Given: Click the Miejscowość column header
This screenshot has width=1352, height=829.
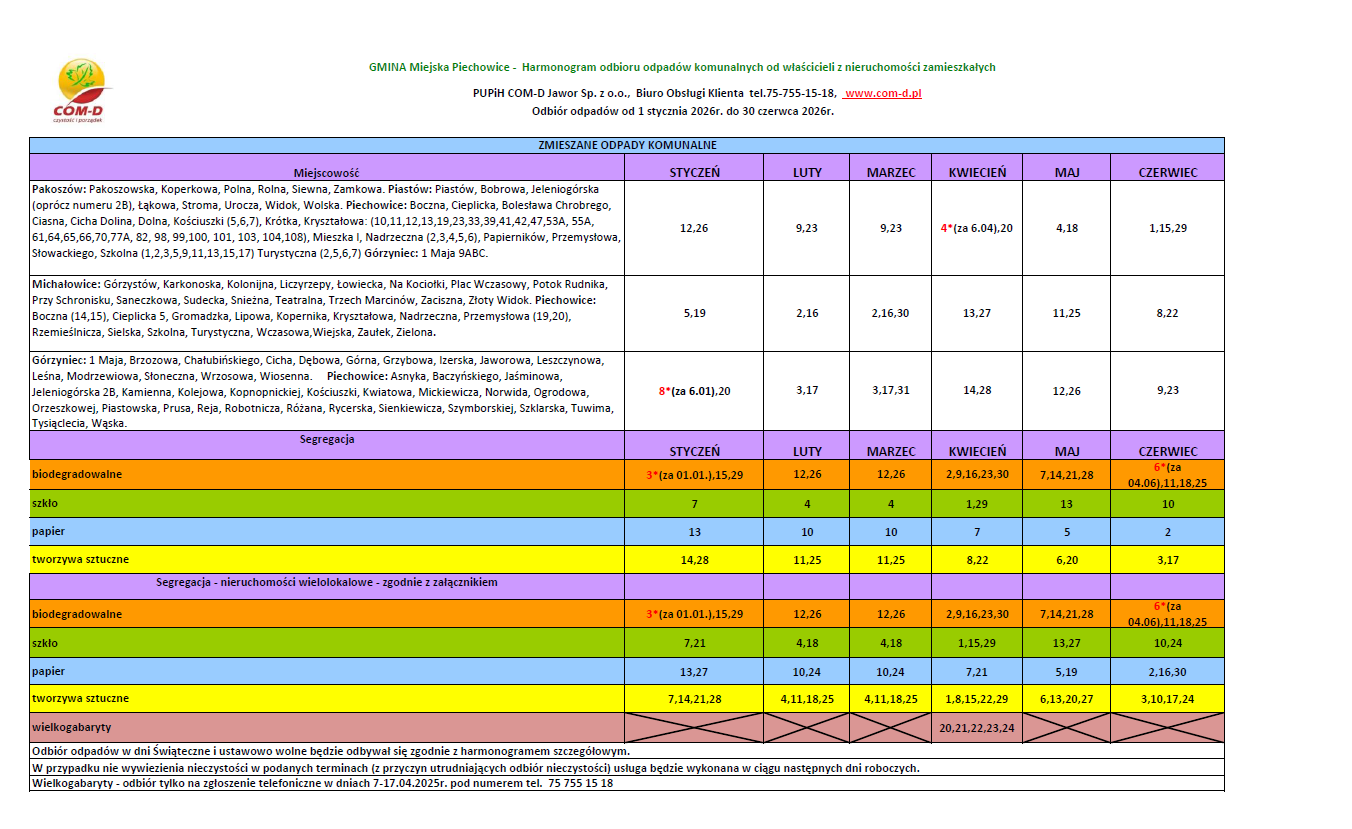Looking at the screenshot, I should [x=326, y=172].
